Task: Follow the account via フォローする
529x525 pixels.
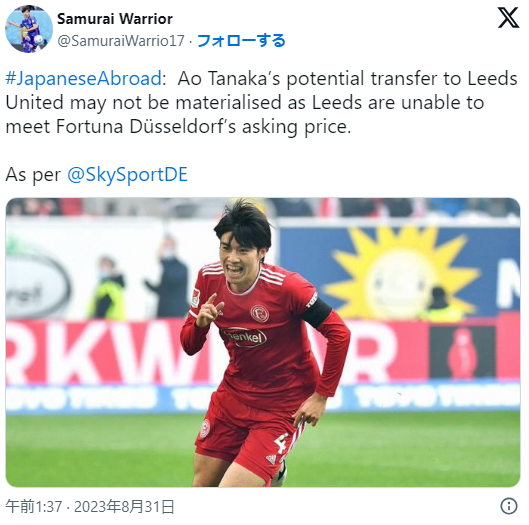Action: click(x=241, y=41)
